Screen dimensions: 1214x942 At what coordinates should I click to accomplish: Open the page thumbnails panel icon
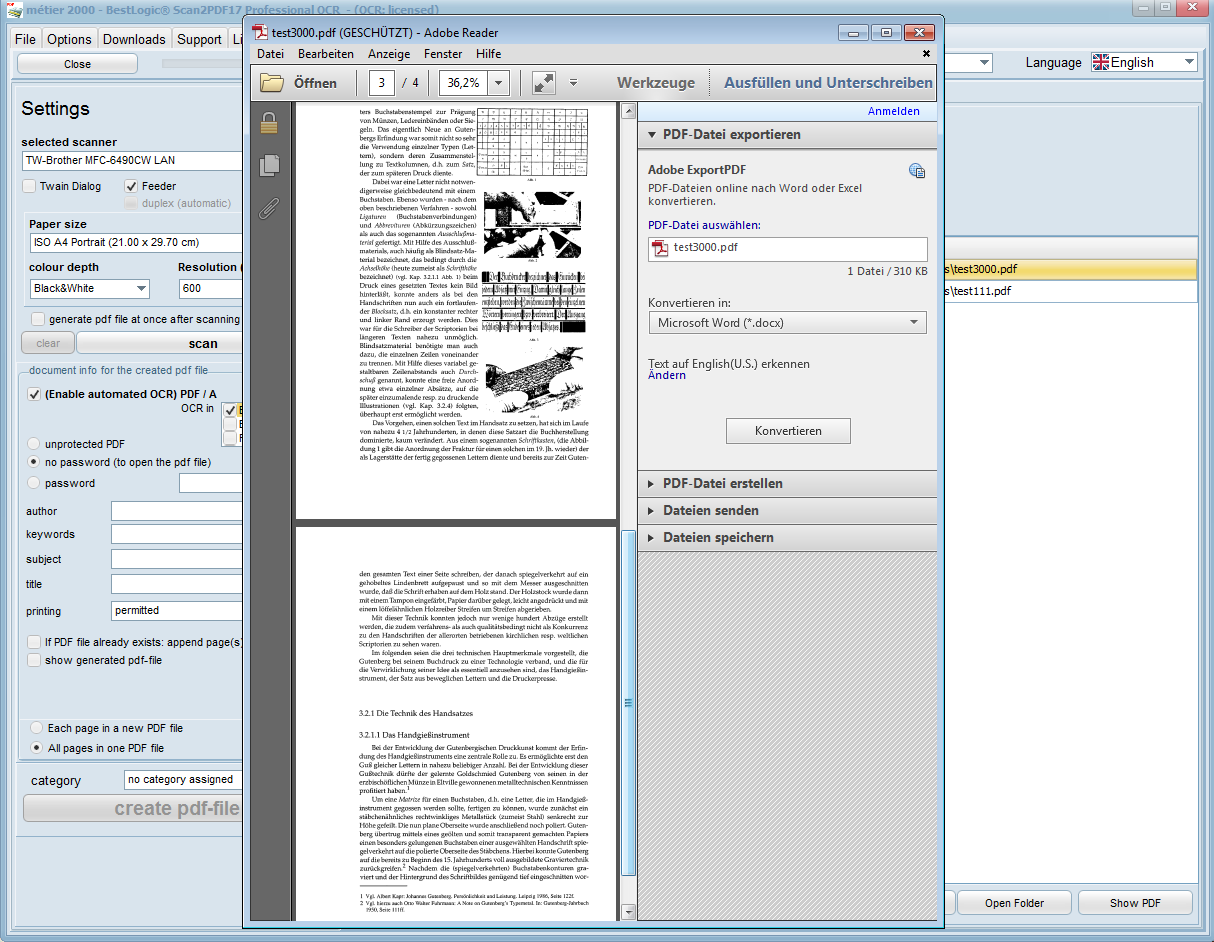click(x=268, y=166)
